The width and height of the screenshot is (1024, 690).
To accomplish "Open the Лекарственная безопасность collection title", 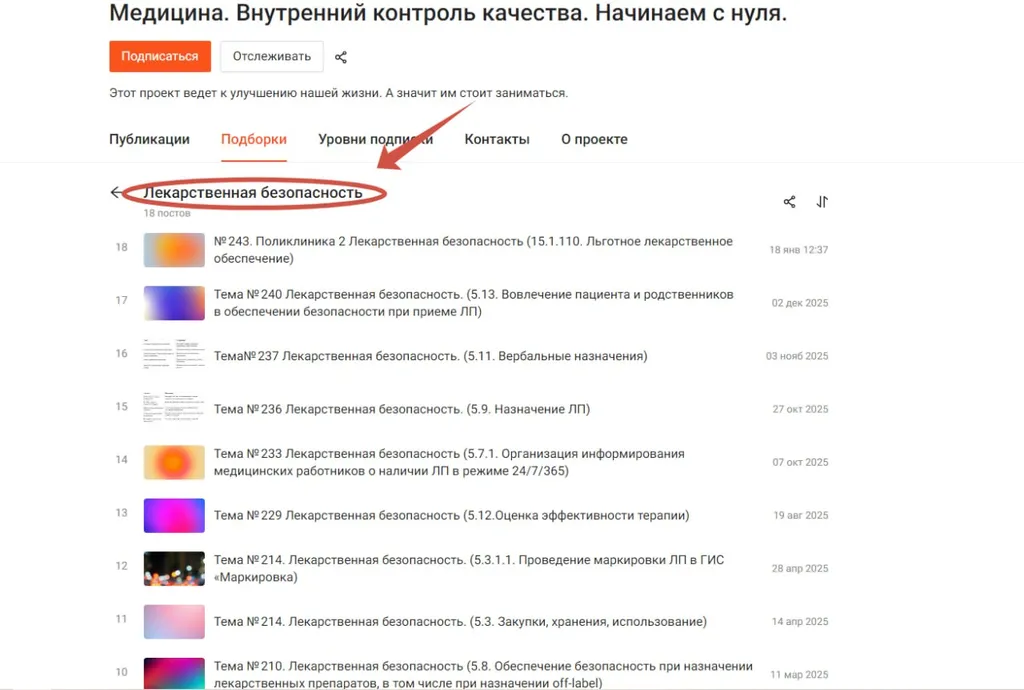I will [x=254, y=191].
